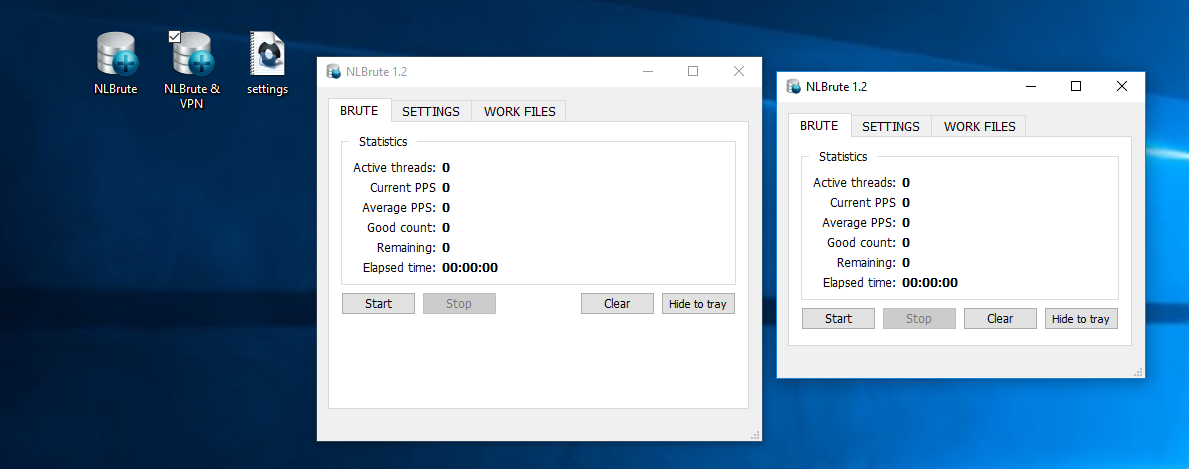1189x469 pixels.
Task: Untick the checkbox on NLBrute & VPN icon
Action: pos(175,37)
